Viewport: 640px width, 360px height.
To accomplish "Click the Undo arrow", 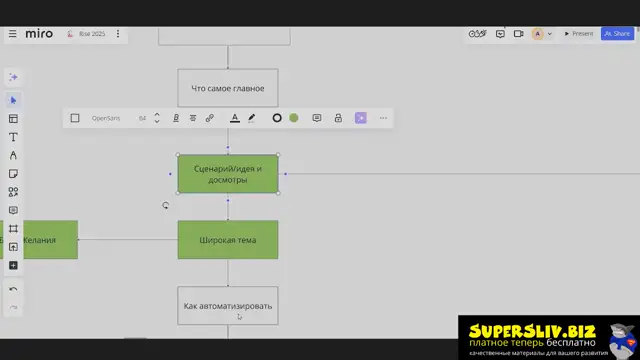I will (13, 289).
